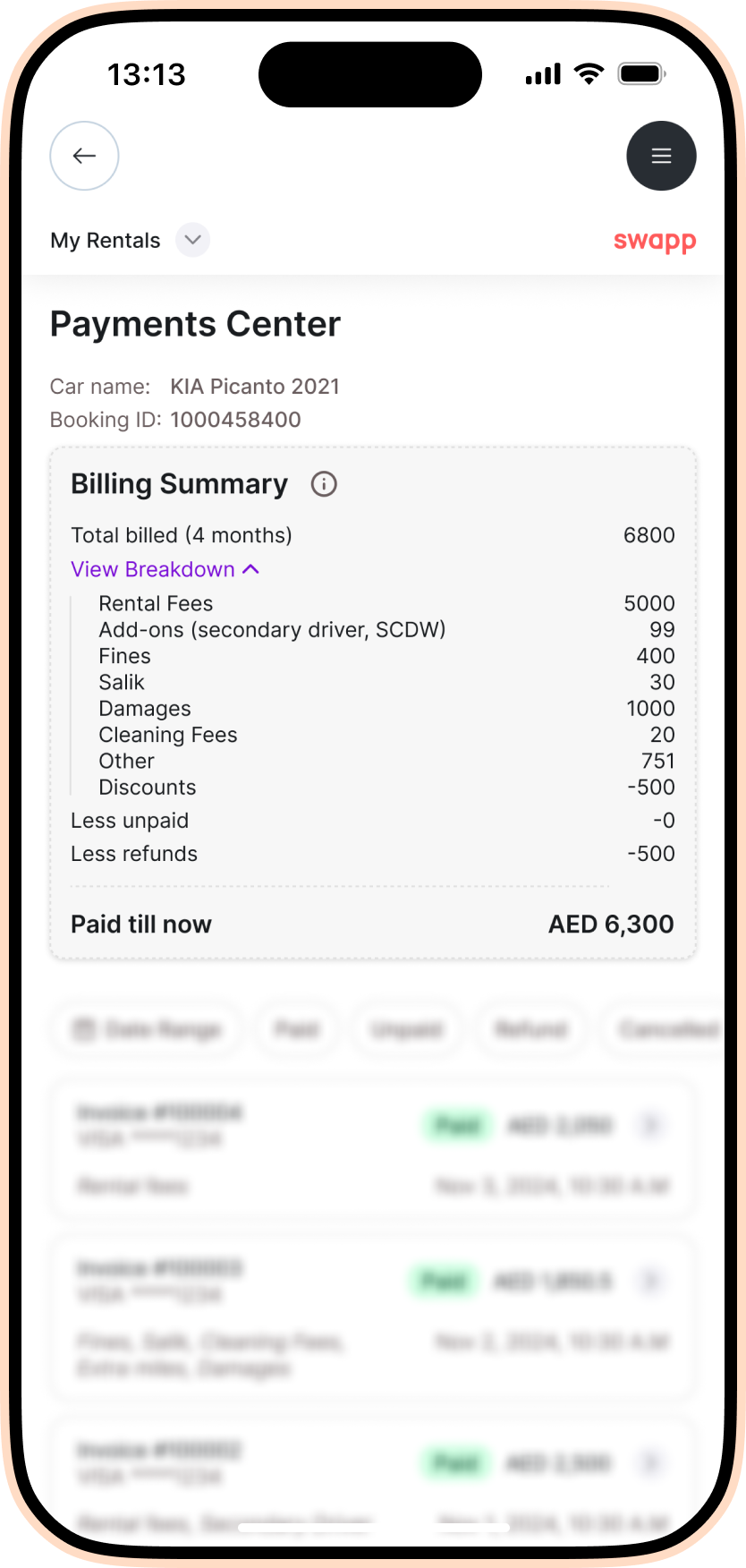
Task: Select the Cancelled filter chip
Action: (x=666, y=1029)
